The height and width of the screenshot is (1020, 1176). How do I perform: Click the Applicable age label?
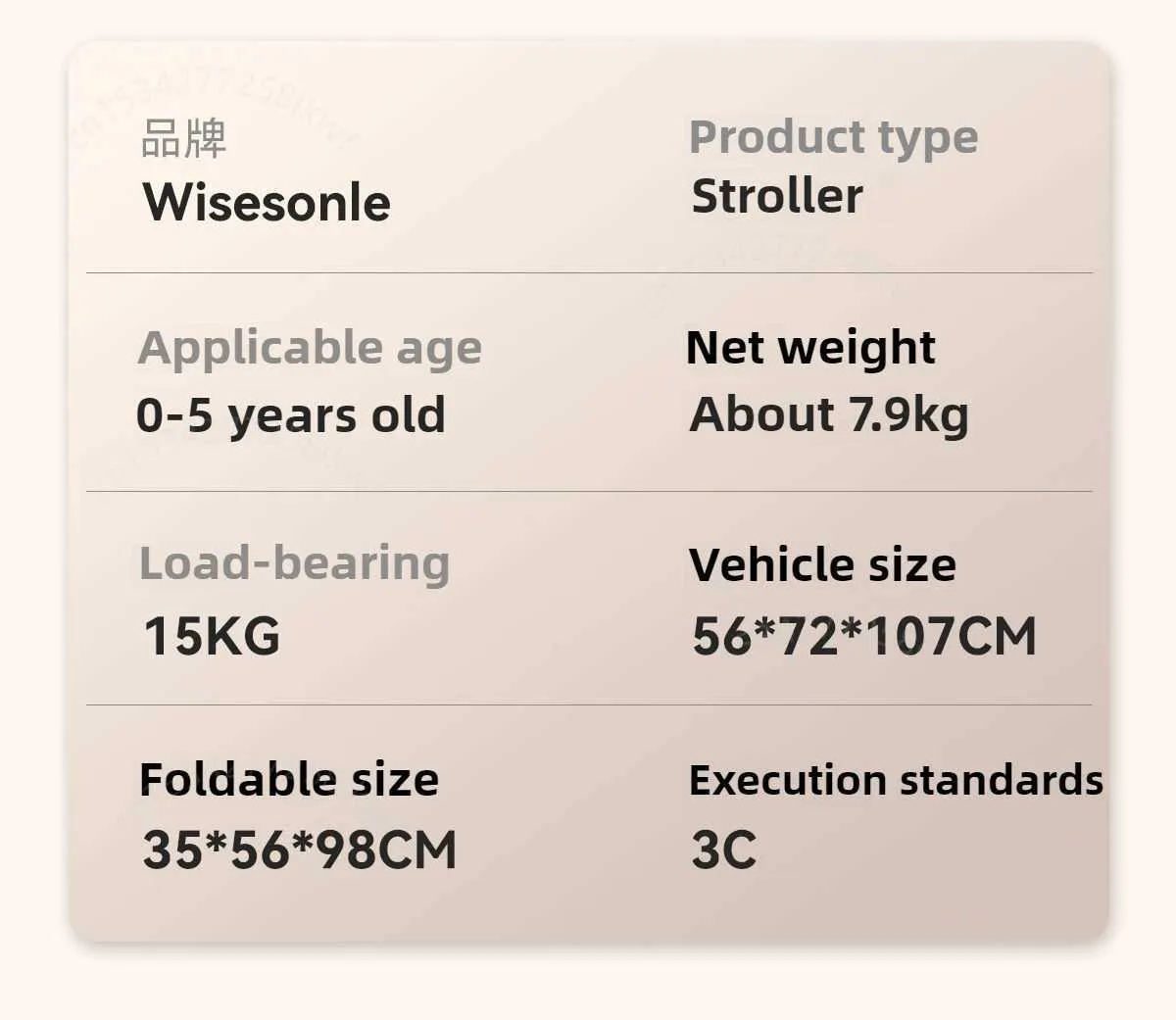click(310, 348)
